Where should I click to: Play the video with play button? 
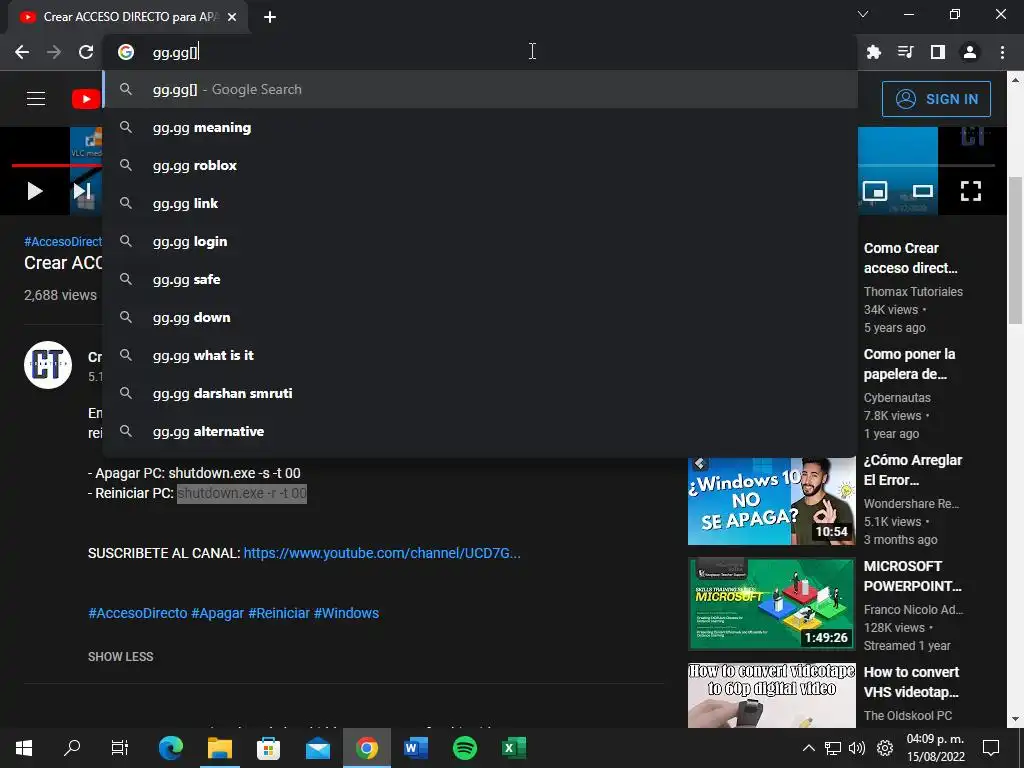(35, 191)
